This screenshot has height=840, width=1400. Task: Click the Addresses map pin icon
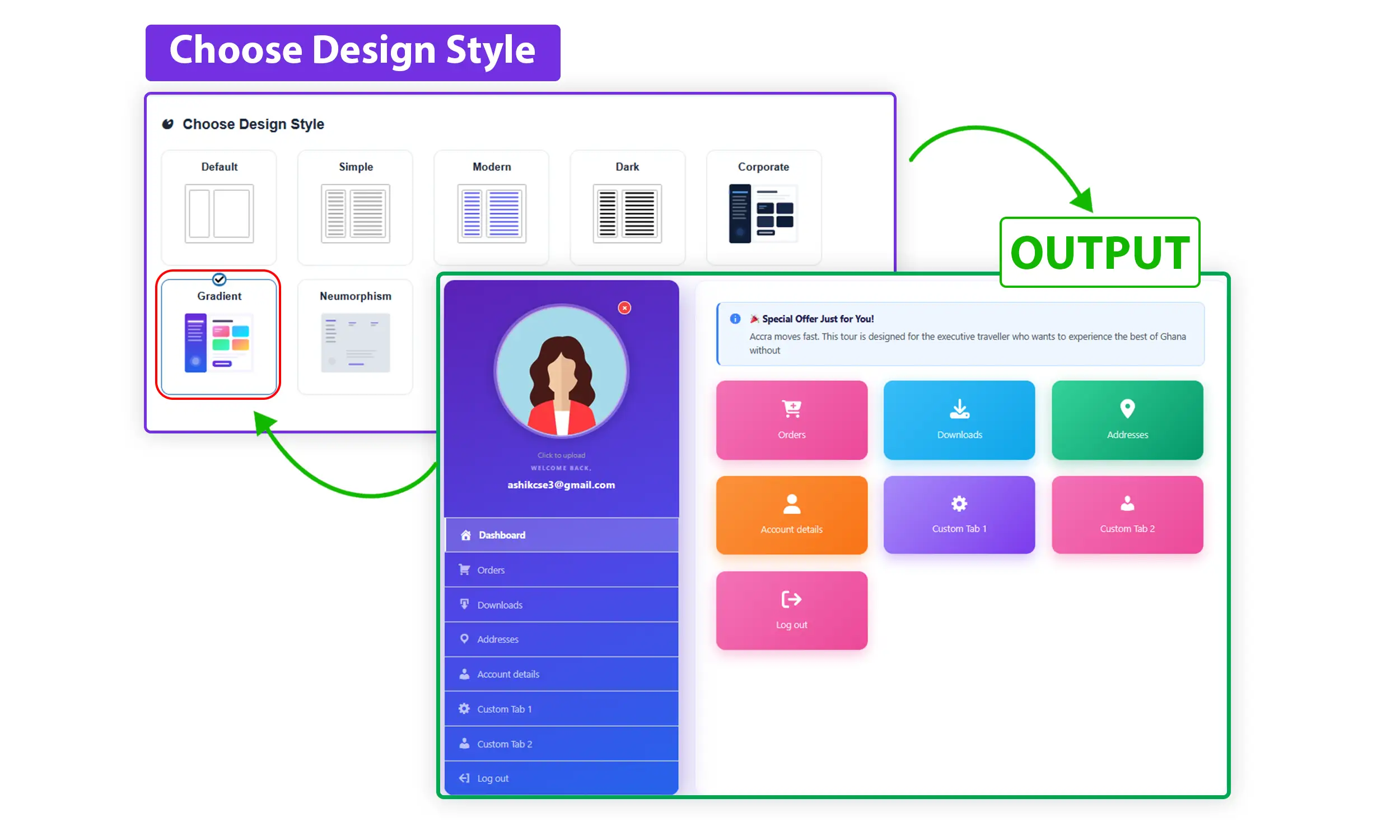(1127, 408)
